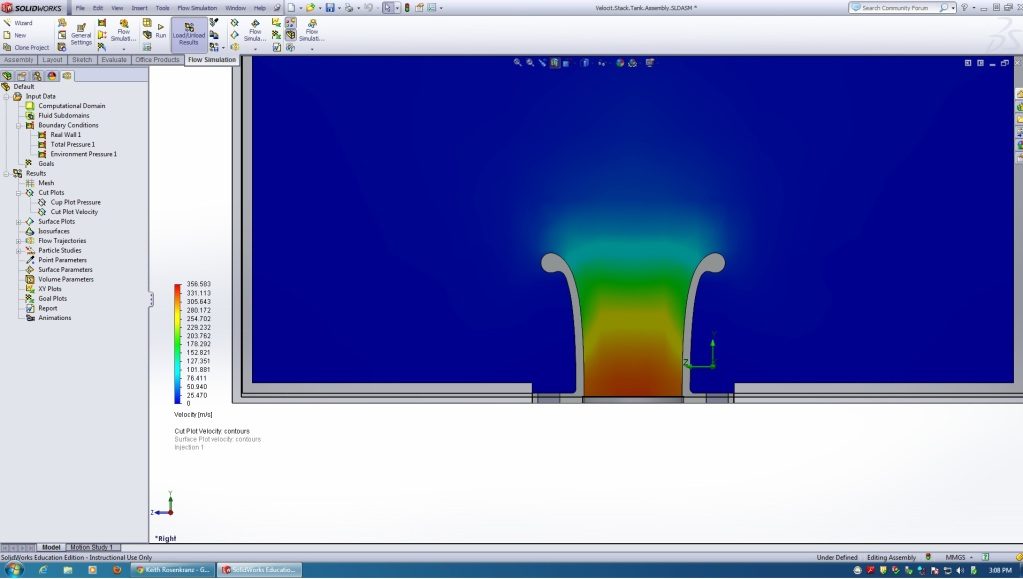Viewport: 1023px width, 579px height.
Task: Click Section View icon in viewport toolbar
Action: (x=555, y=63)
